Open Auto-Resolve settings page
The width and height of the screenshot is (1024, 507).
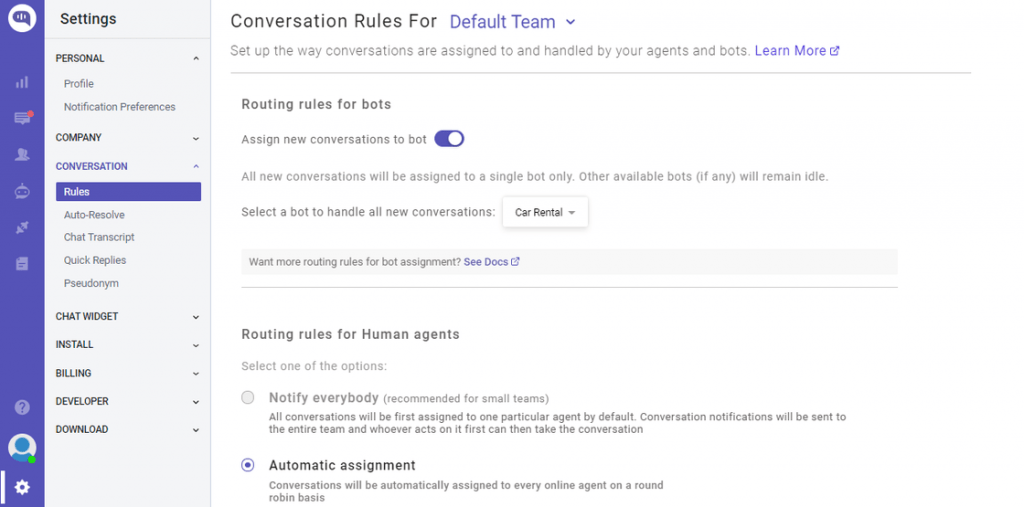94,215
